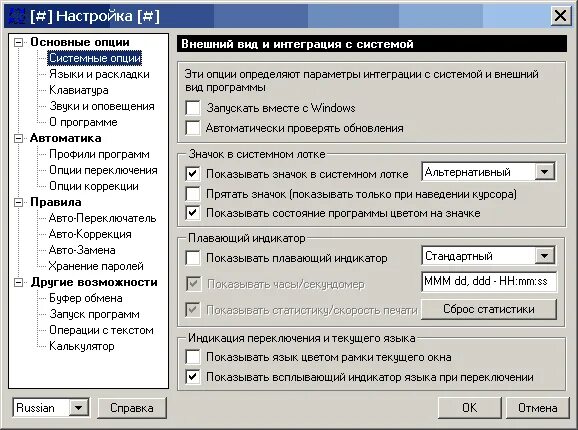Open Языки и раскладки section
This screenshot has width=578, height=430.
99,74
